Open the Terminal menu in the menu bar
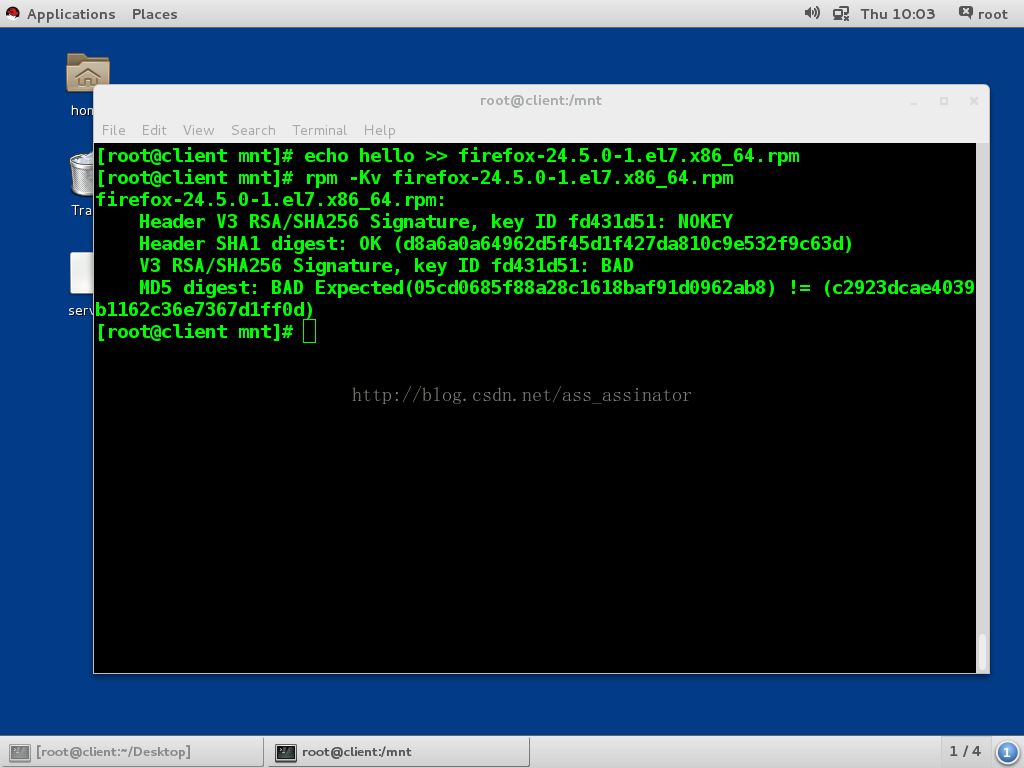 319,130
